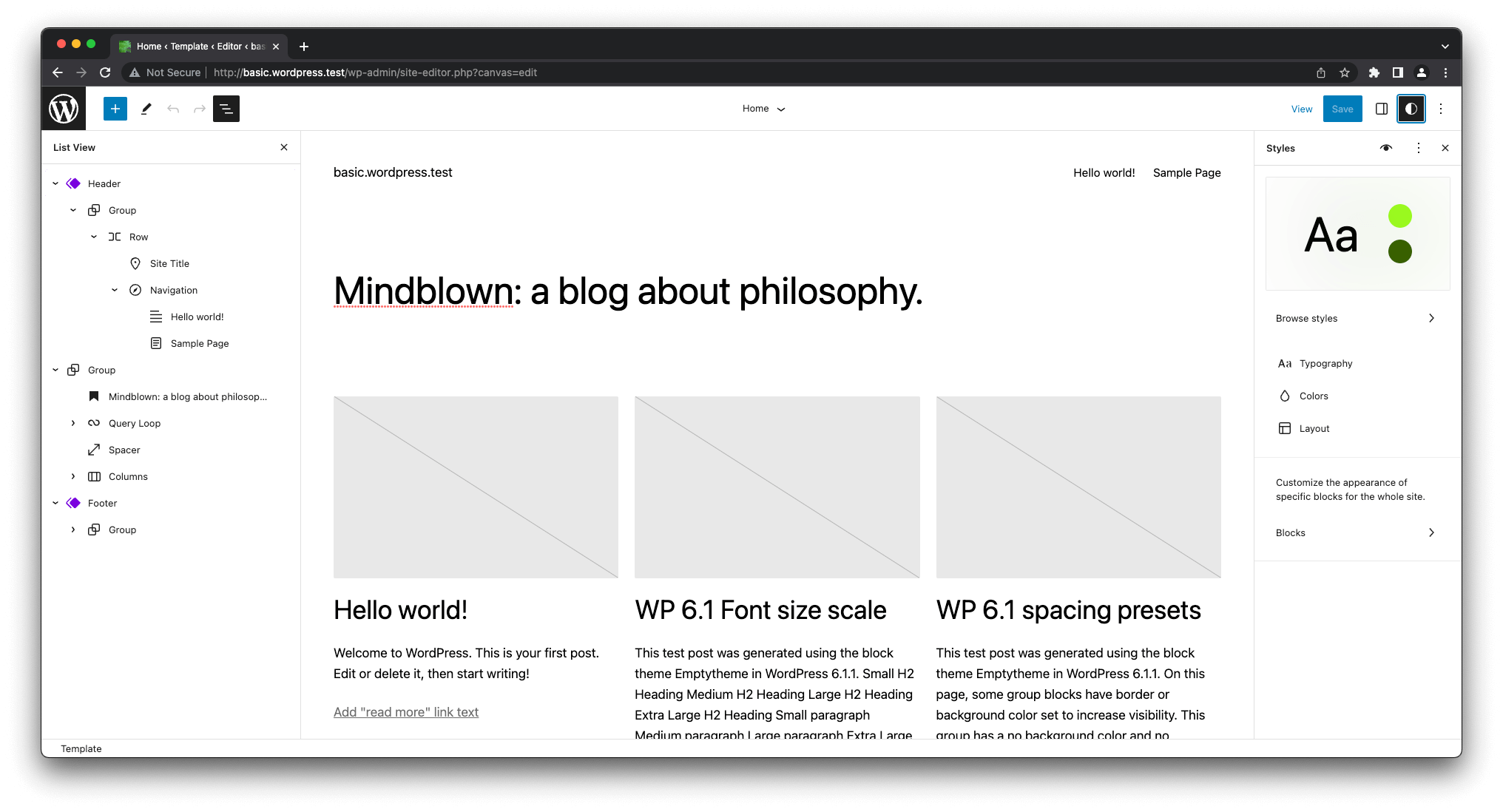Open the Document Overview list view icon
Screen dimensions: 1503x812
[x=226, y=109]
